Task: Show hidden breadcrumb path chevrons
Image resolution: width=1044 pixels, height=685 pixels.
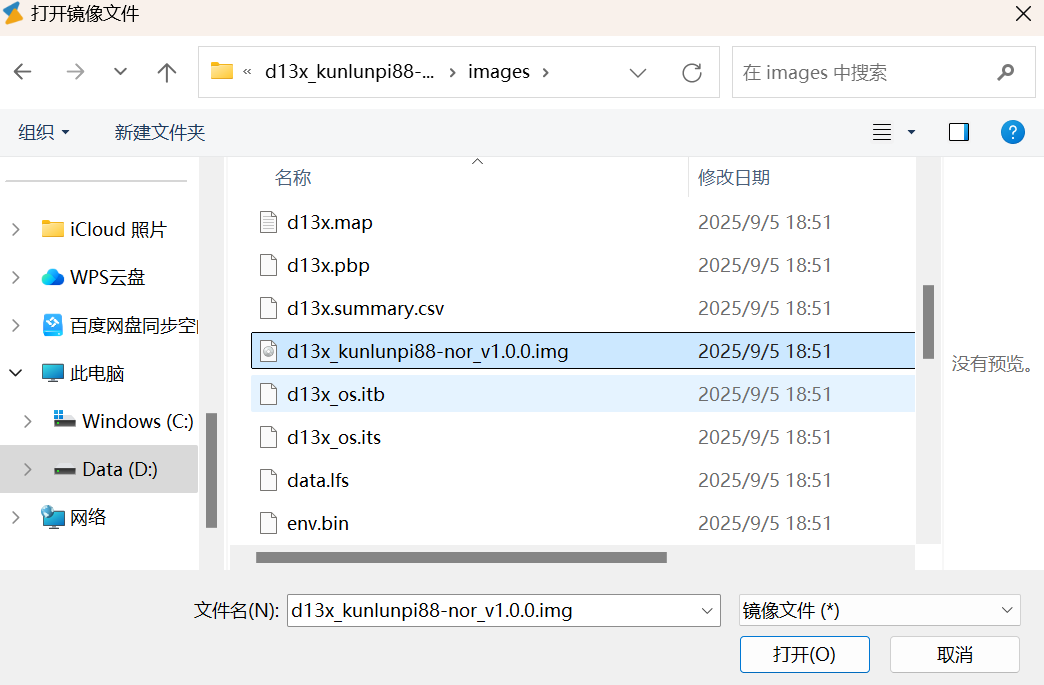Action: tap(247, 72)
